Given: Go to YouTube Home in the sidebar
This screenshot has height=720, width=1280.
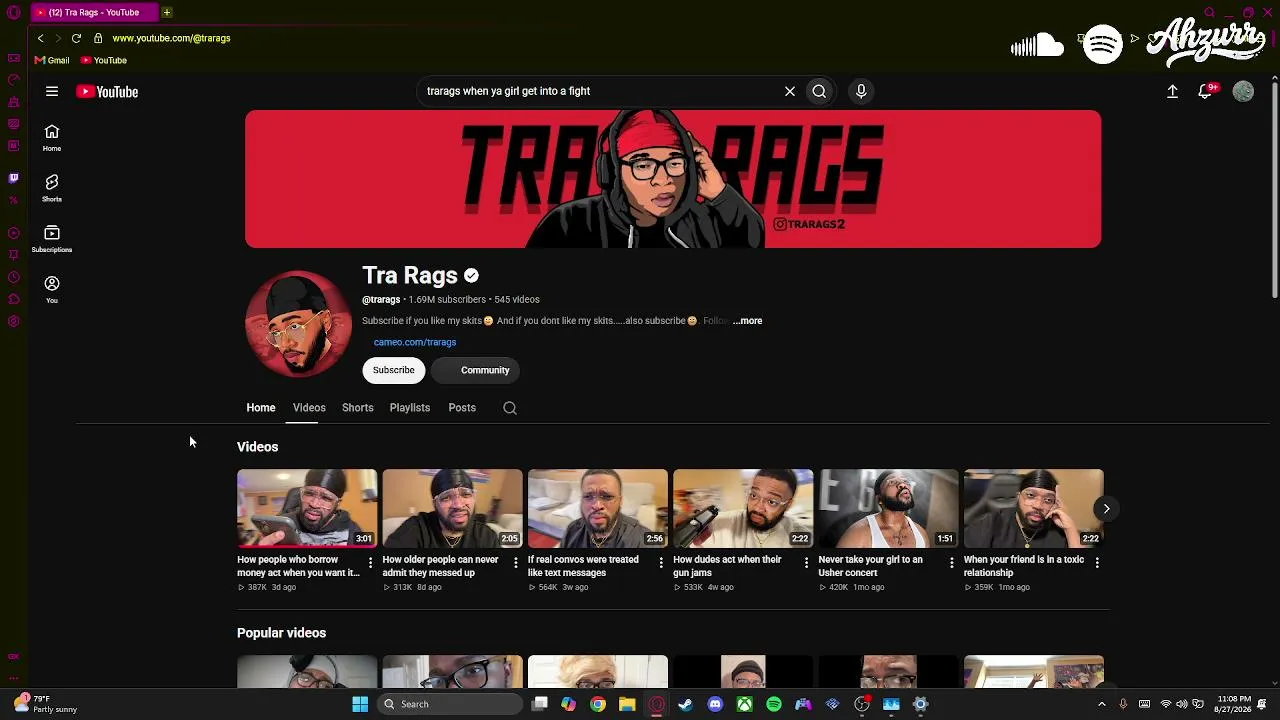Looking at the screenshot, I should (x=52, y=138).
